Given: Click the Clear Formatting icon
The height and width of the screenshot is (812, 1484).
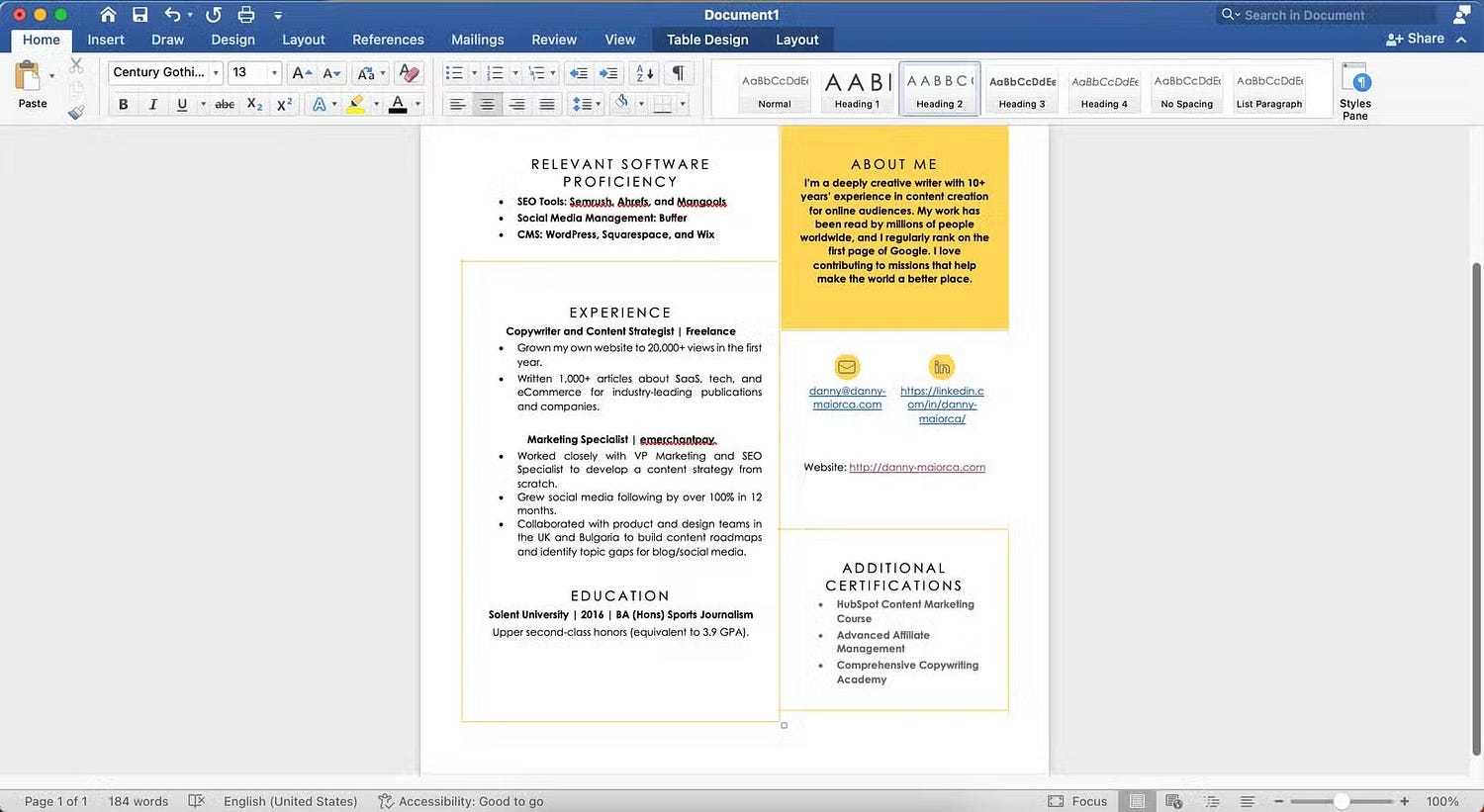Looking at the screenshot, I should 409,72.
